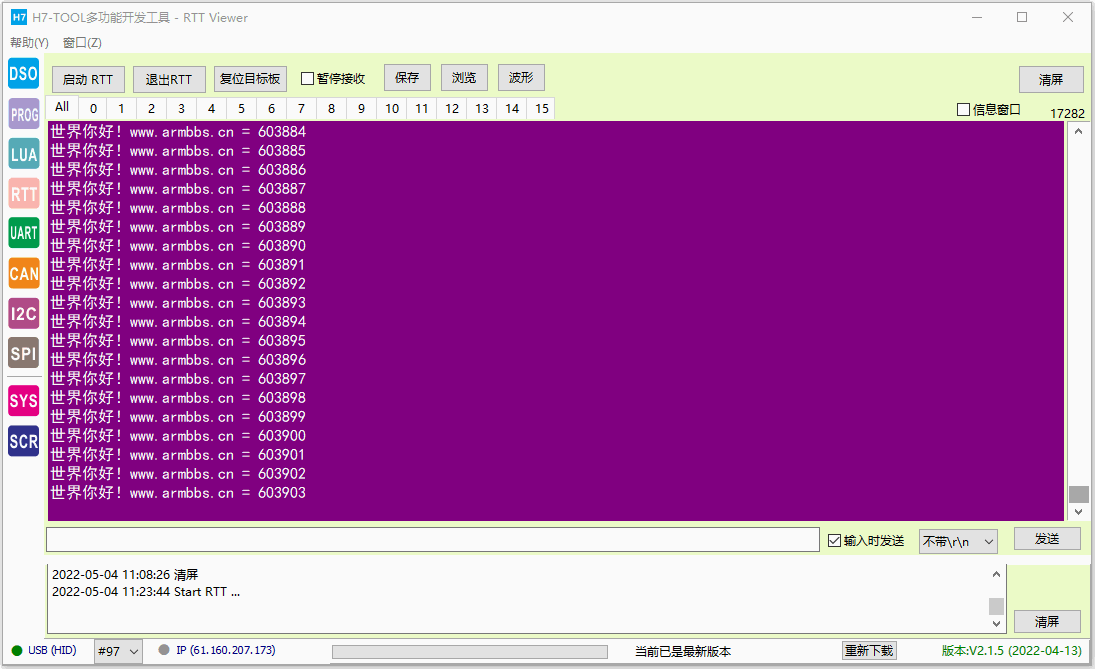The image size is (1095, 669).
Task: Click the output line ending 603903
Action: coord(178,492)
